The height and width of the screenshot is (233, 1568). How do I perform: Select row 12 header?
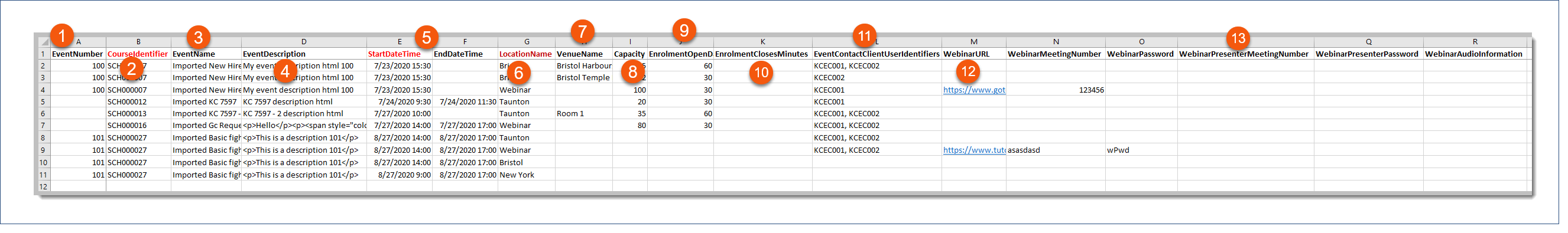coord(44,187)
